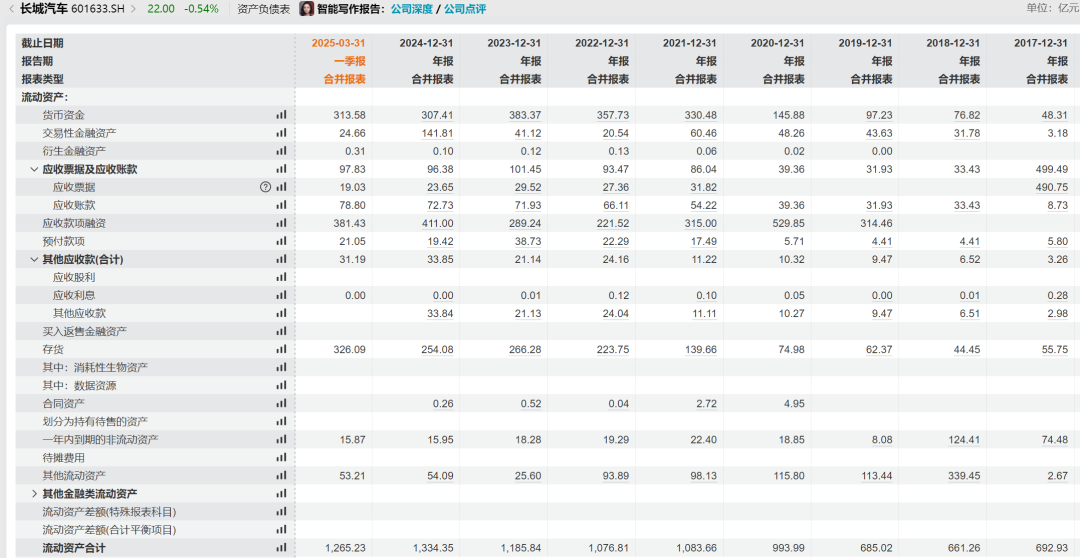
Task: Open chart icon for 应收利息 row
Action: [281, 295]
